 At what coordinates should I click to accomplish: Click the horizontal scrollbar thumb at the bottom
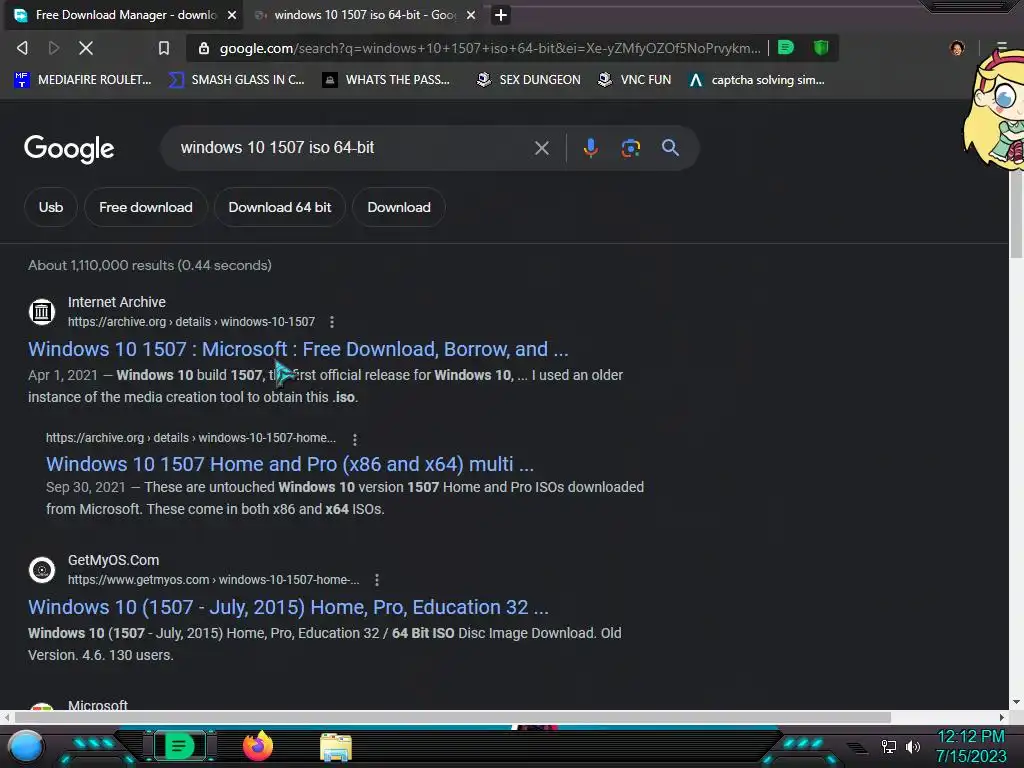pyautogui.click(x=453, y=718)
